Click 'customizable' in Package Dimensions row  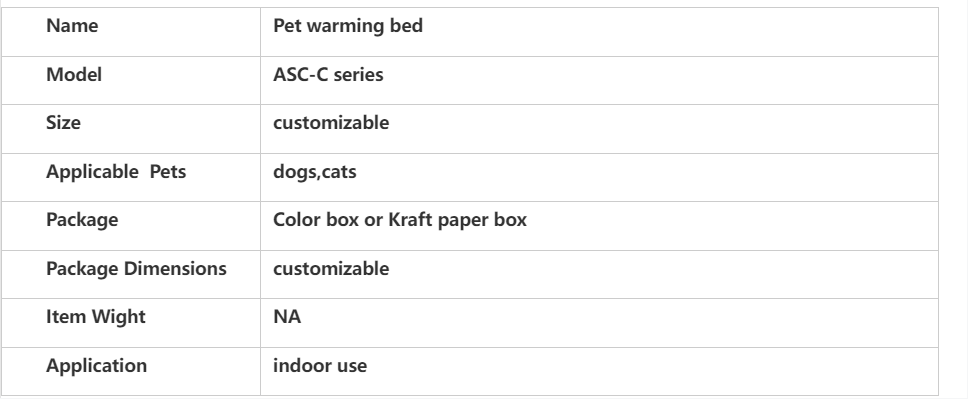tap(331, 269)
